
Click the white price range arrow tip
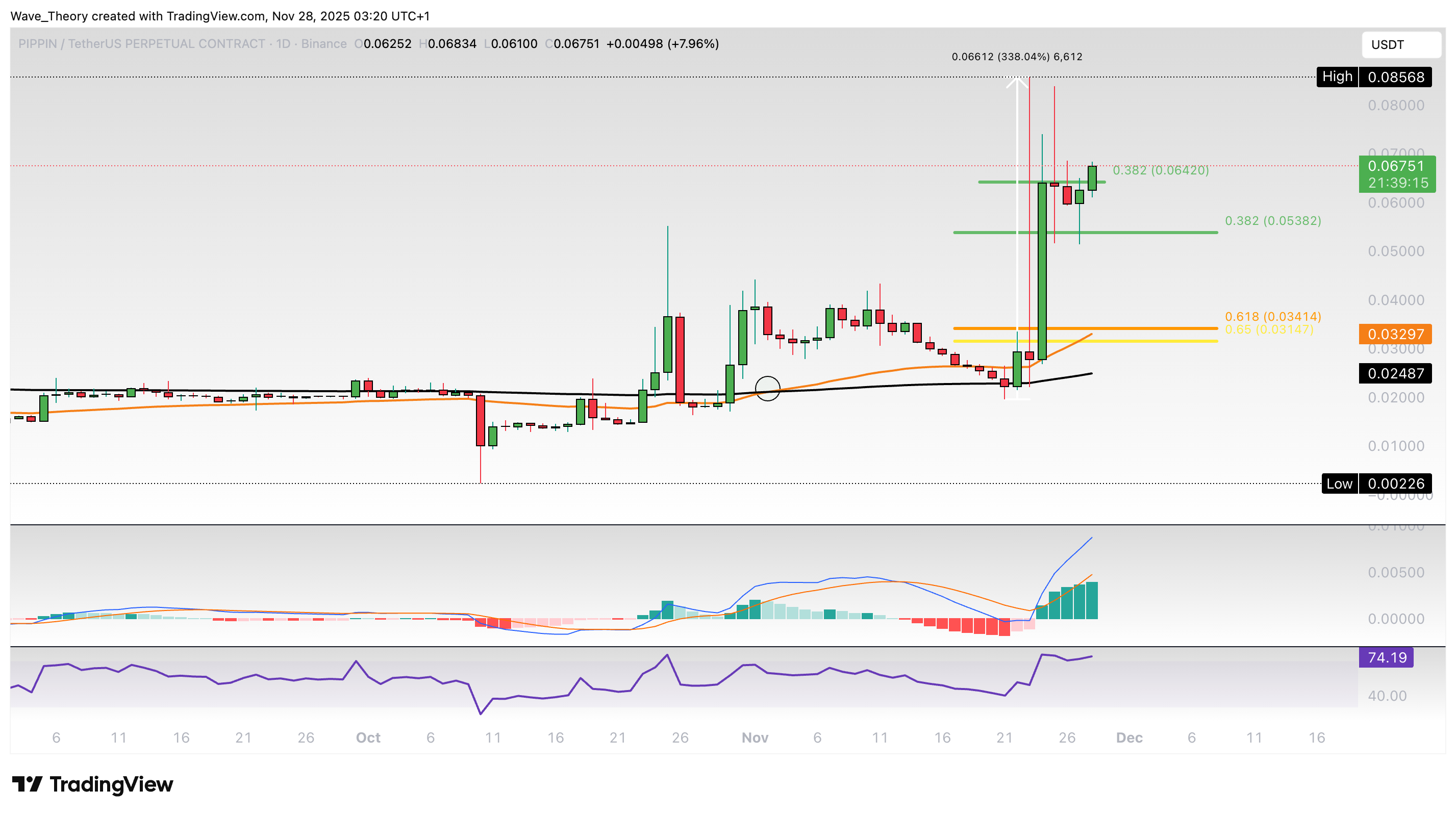click(x=1017, y=80)
